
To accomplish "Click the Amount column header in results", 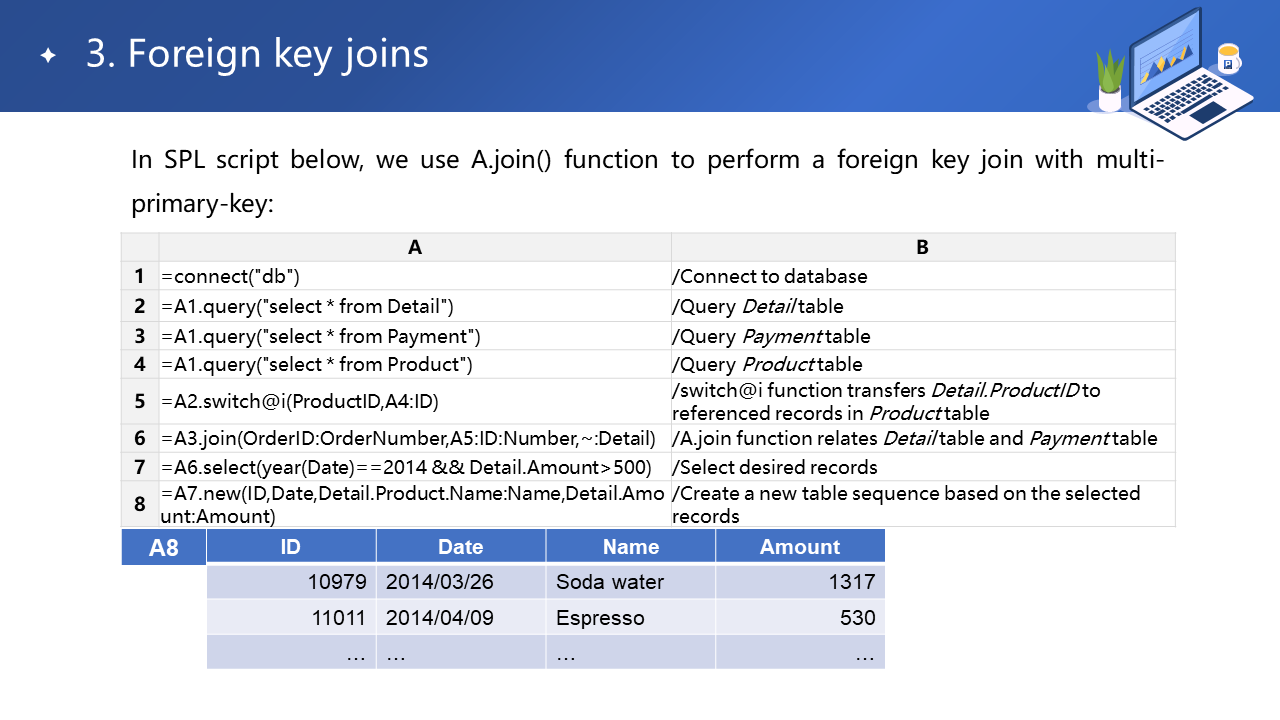I will tap(799, 546).
